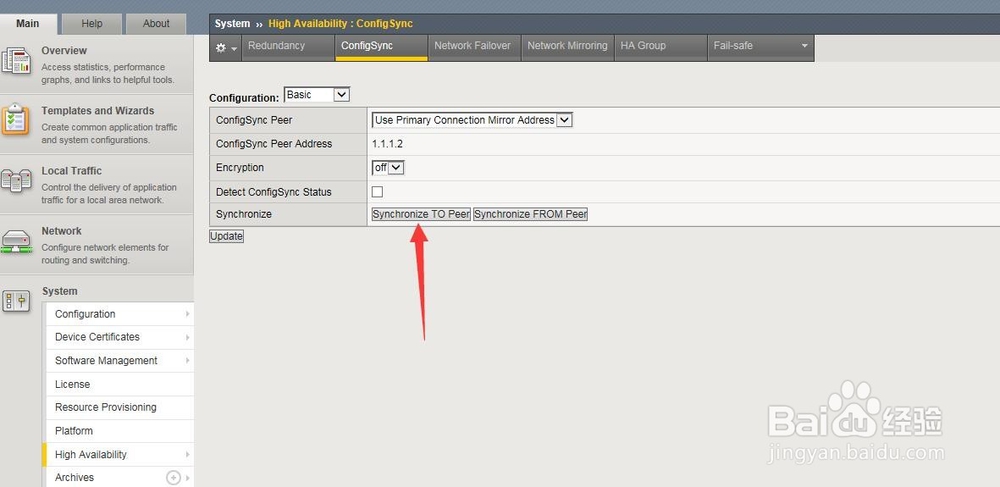1000x487 pixels.
Task: Expand the Device Certificates submenu arrow
Action: point(188,337)
